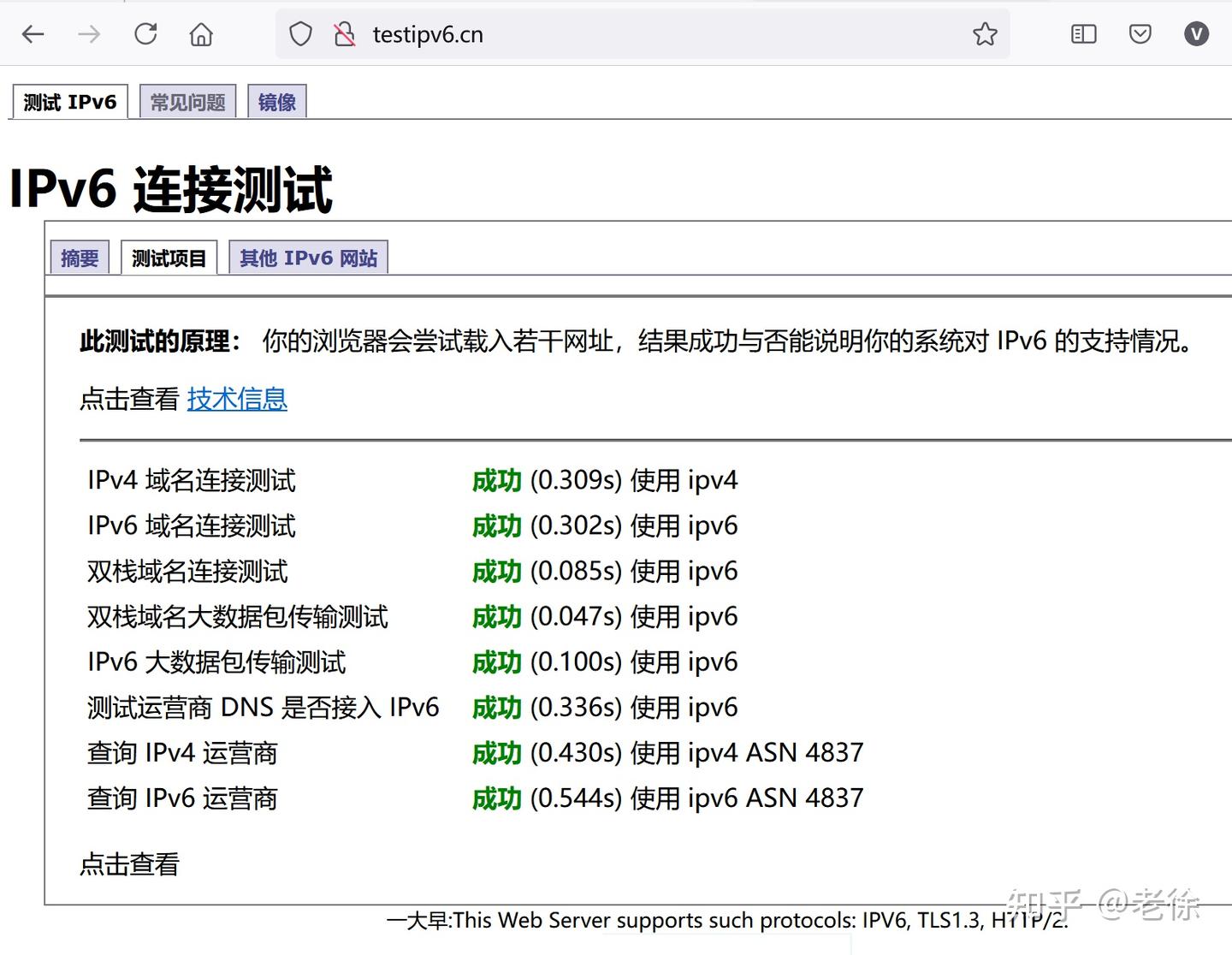
Task: Select the 测试项目 tab
Action: (x=169, y=257)
